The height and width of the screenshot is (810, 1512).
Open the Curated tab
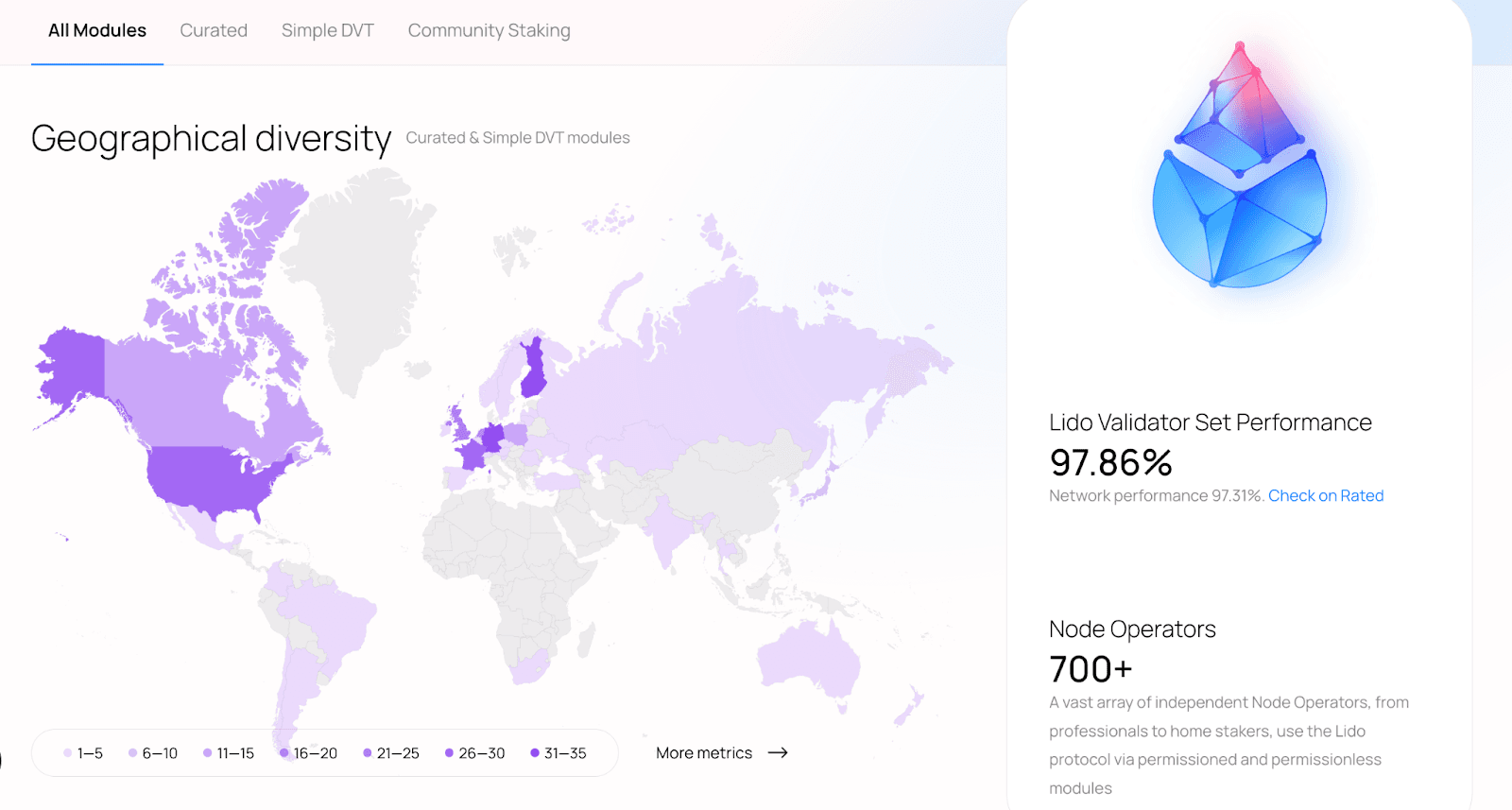214,30
